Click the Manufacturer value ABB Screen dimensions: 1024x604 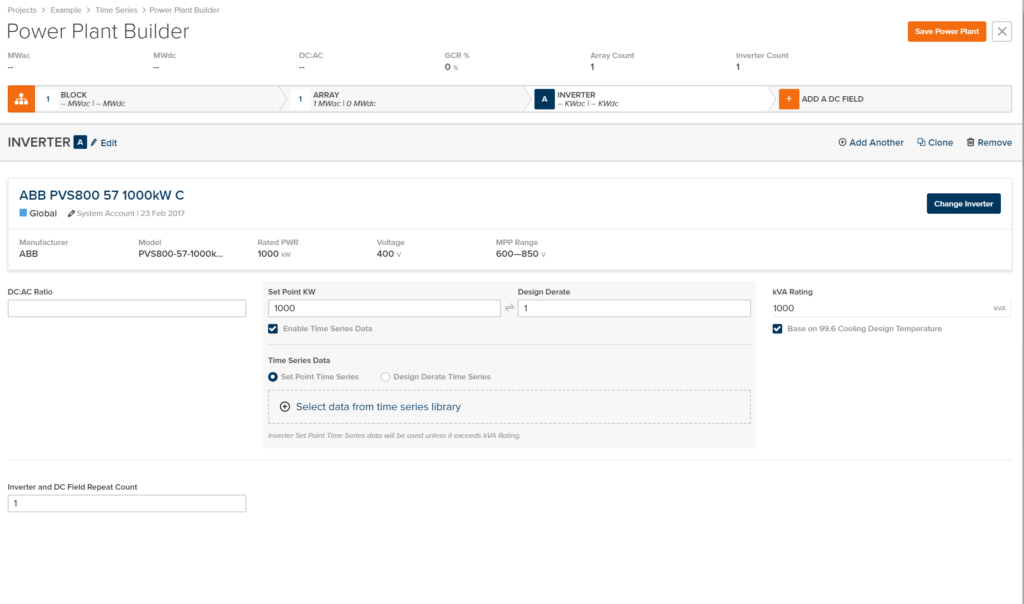point(29,254)
